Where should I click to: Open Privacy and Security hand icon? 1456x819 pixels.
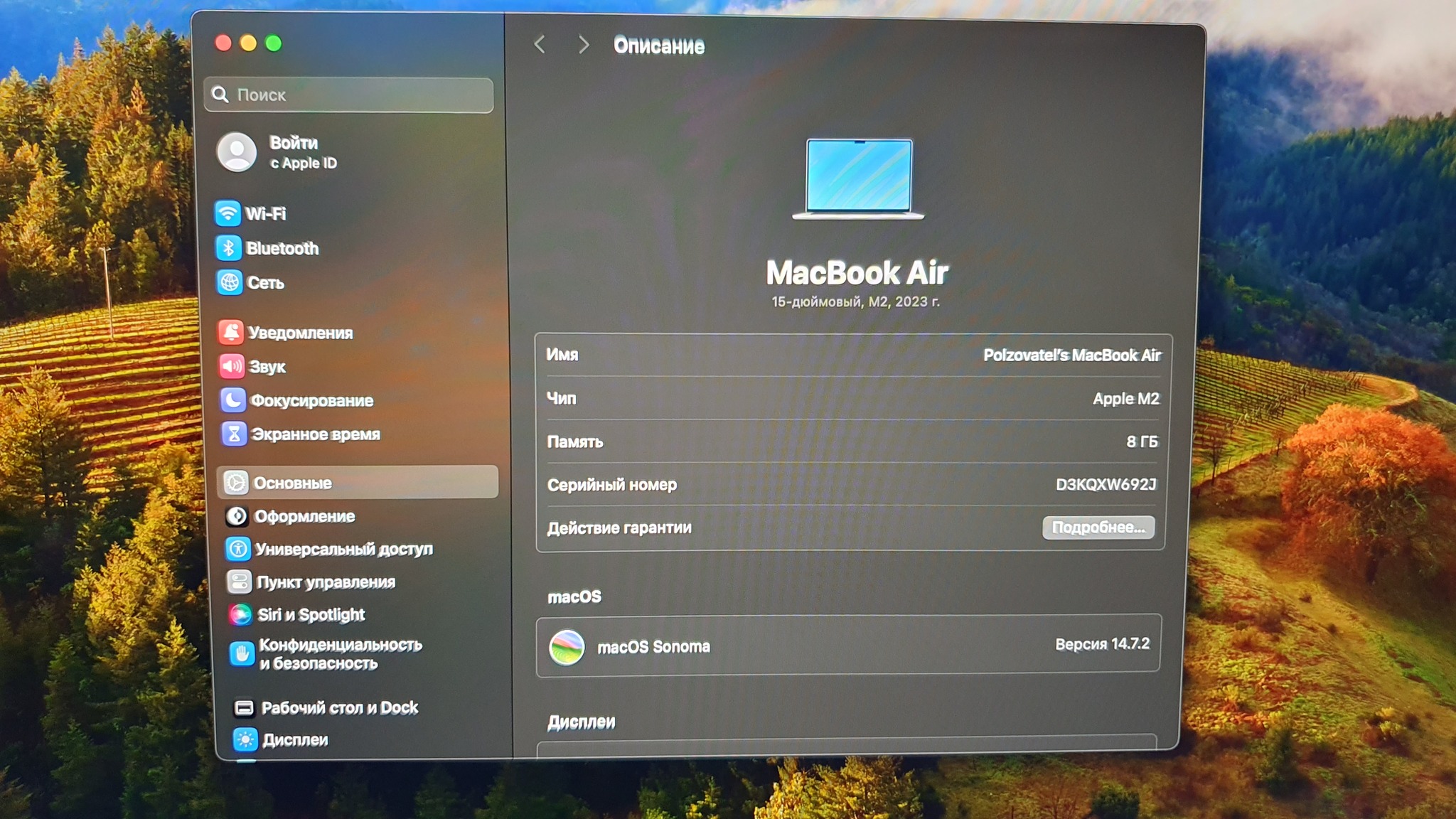click(242, 653)
